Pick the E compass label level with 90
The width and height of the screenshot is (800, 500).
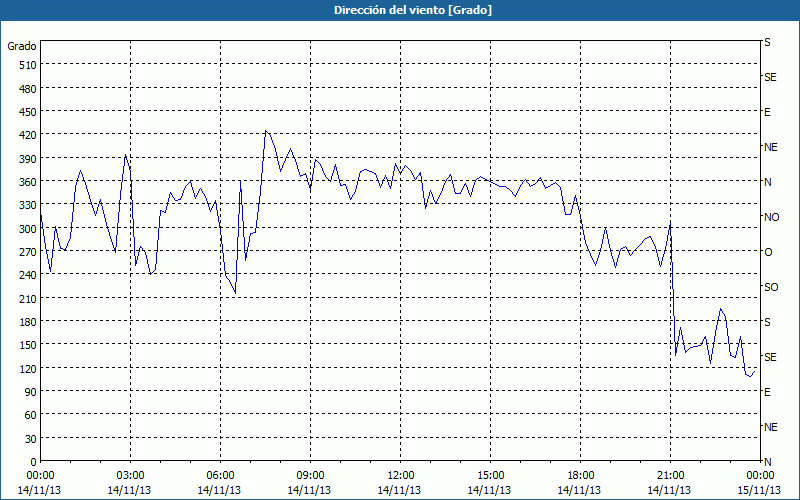pyautogui.click(x=767, y=392)
